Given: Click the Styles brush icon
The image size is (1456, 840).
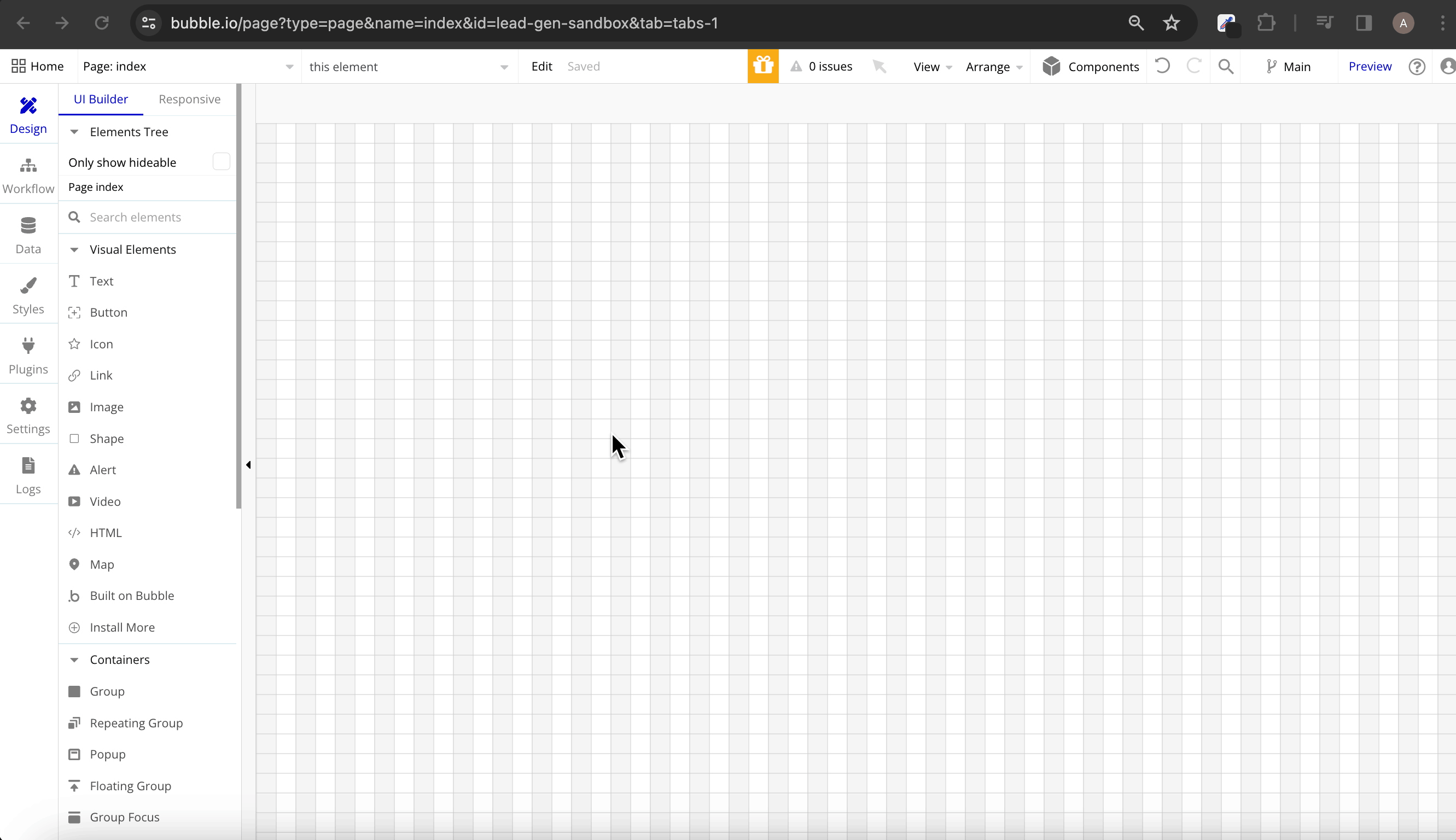Looking at the screenshot, I should pos(28,285).
